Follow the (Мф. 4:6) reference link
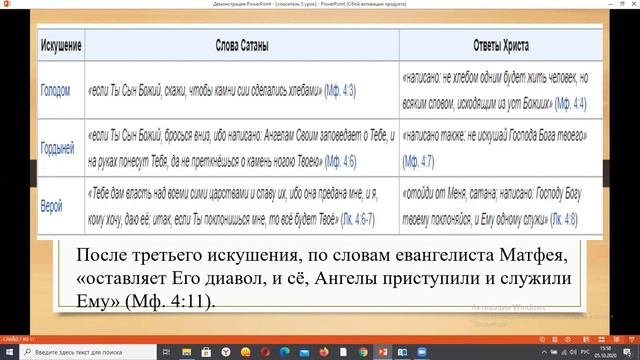 tap(340, 162)
